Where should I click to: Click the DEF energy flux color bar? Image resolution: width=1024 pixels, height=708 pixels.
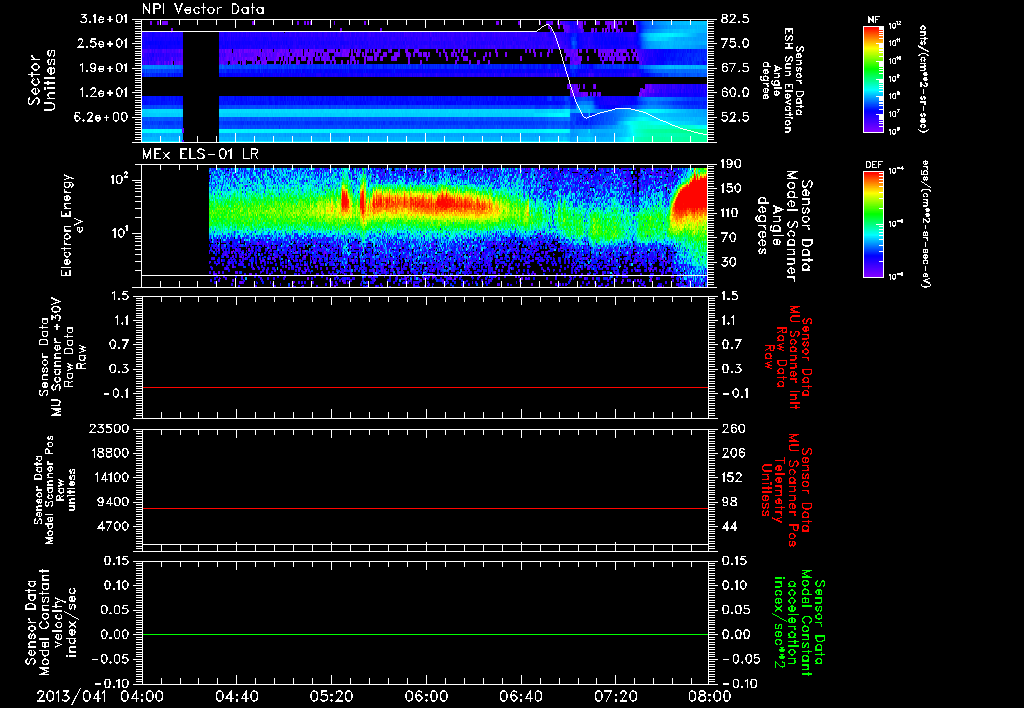pyautogui.click(x=874, y=224)
